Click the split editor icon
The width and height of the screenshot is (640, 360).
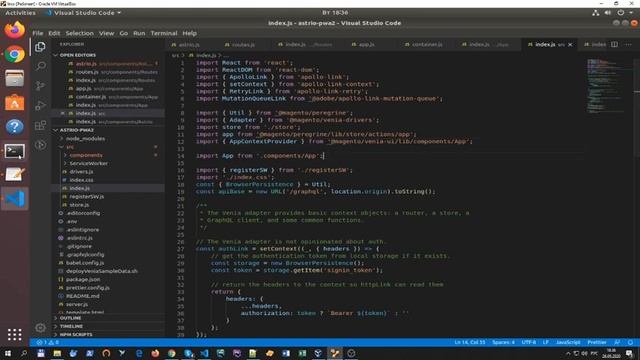pyautogui.click(x=614, y=44)
